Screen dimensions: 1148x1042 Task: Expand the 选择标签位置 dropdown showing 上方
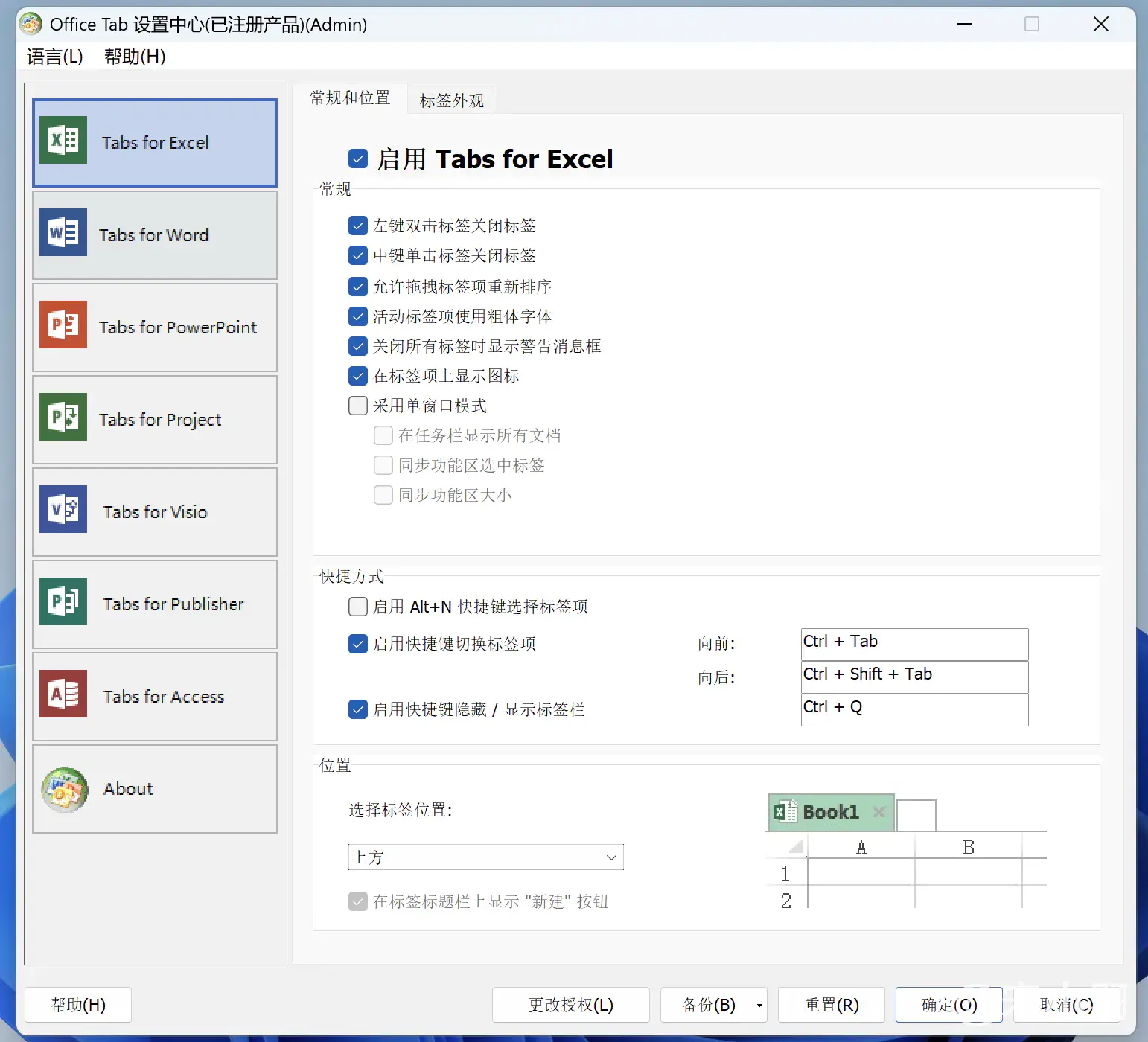[485, 857]
